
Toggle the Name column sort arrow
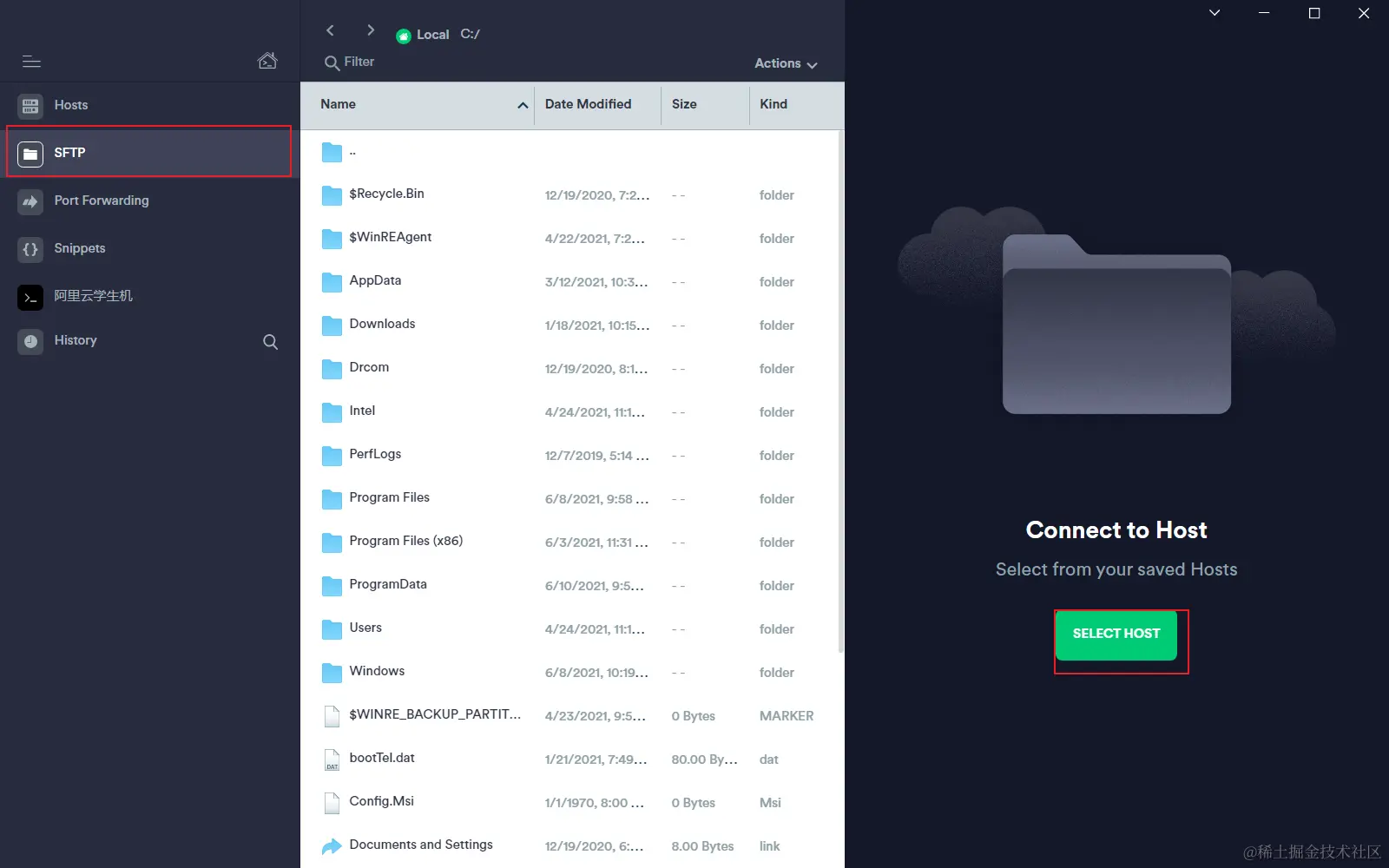click(523, 105)
